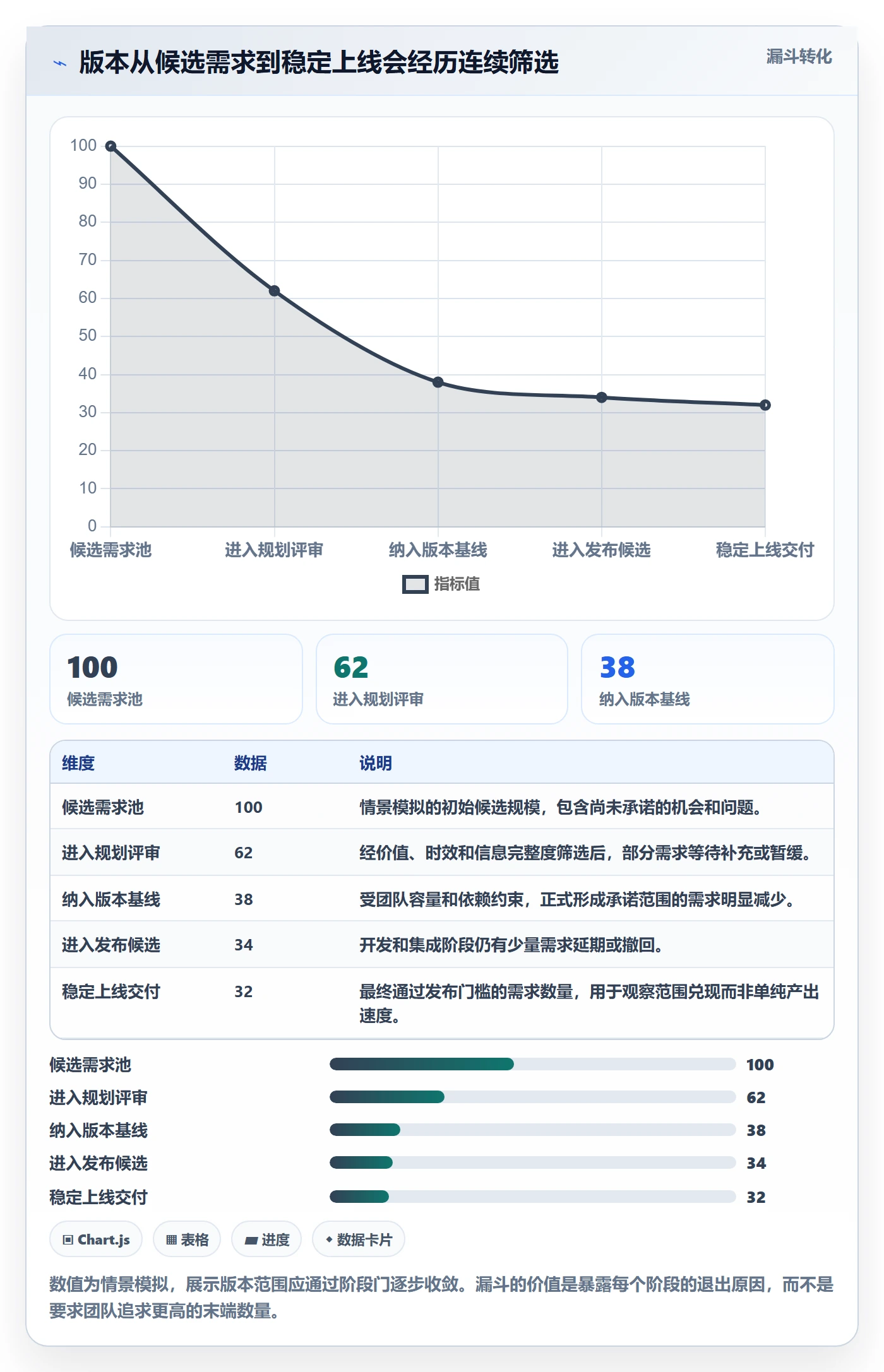Click the title 版本从候选需求到稳定上线会经历连续筛选
The width and height of the screenshot is (884, 1372).
click(x=319, y=63)
